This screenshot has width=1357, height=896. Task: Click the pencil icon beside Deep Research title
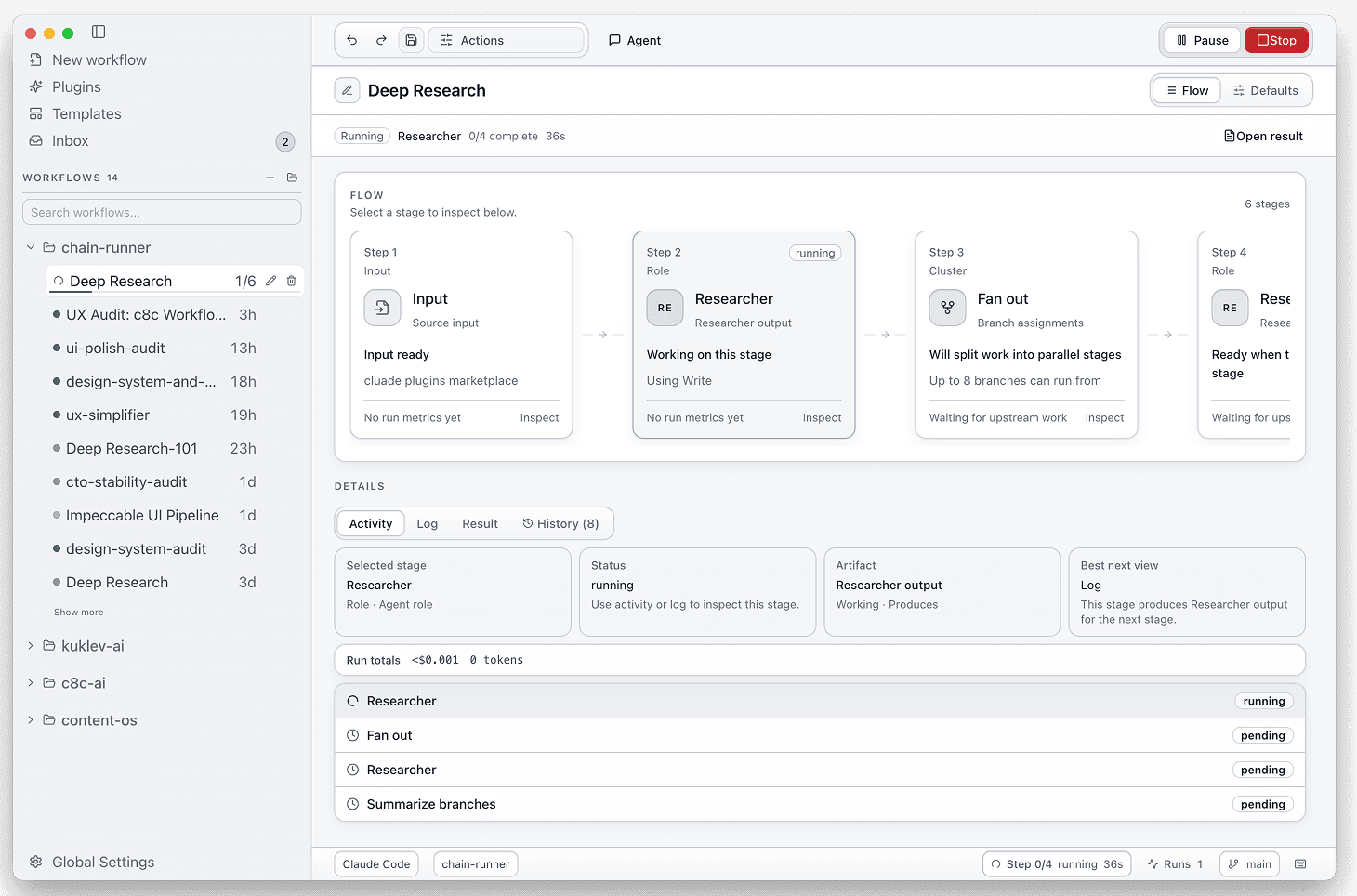[347, 90]
